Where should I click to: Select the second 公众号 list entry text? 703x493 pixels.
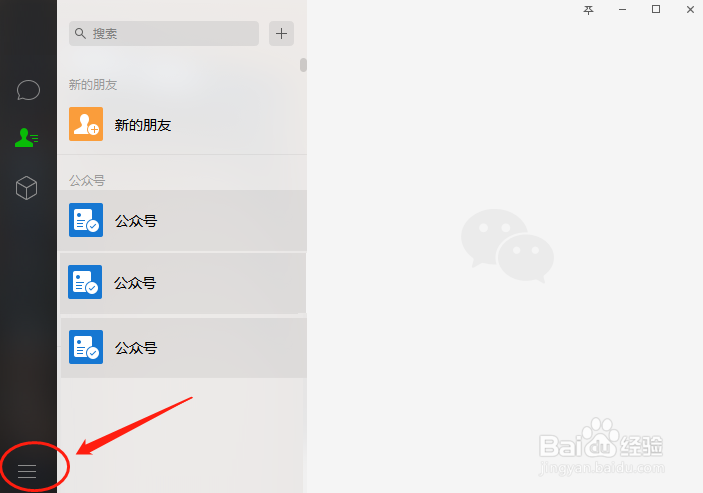135,283
